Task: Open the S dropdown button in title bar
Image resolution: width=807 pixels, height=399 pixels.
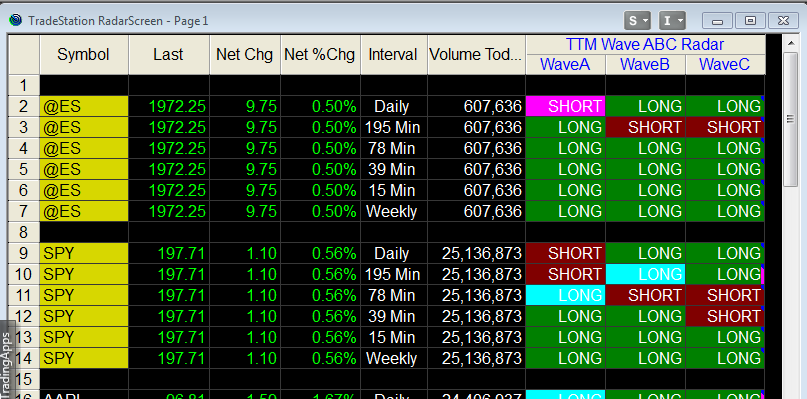Action: click(638, 21)
